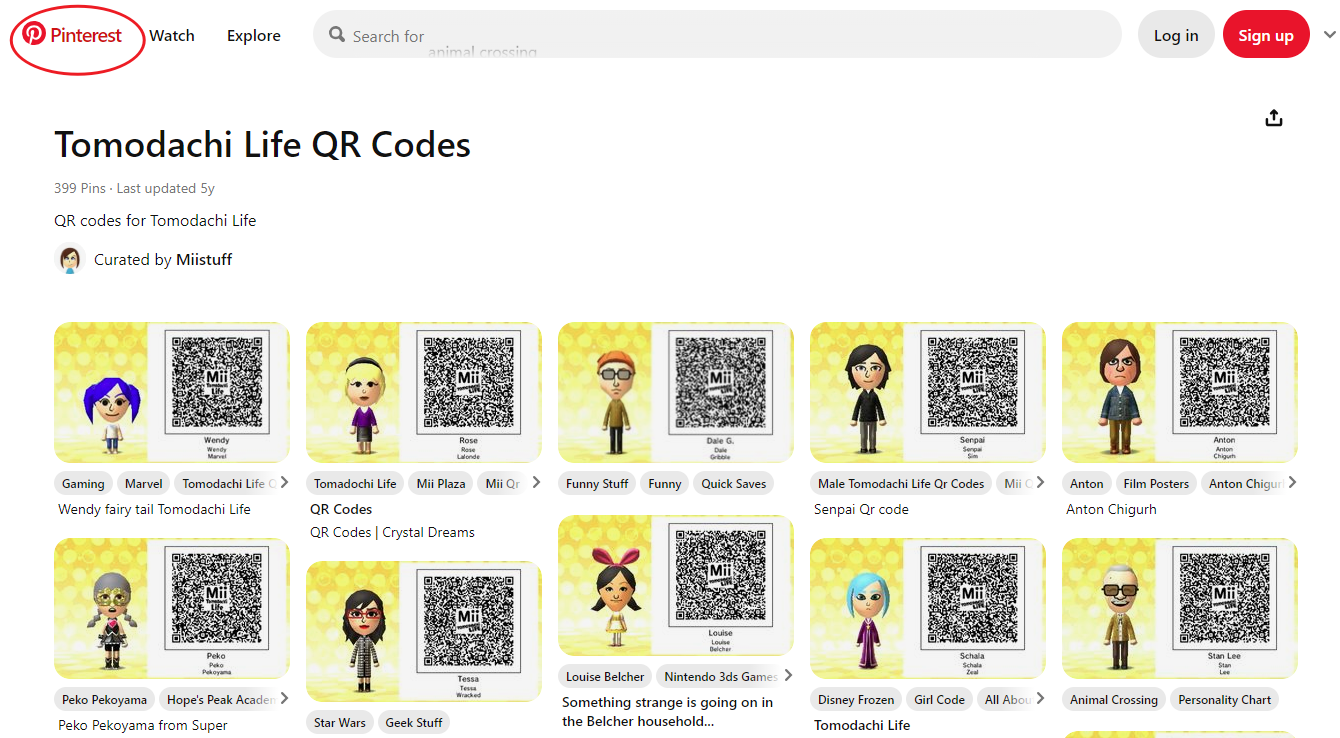This screenshot has height=738, width=1340.
Task: Click the '399 Pins' count text
Action: coord(81,188)
